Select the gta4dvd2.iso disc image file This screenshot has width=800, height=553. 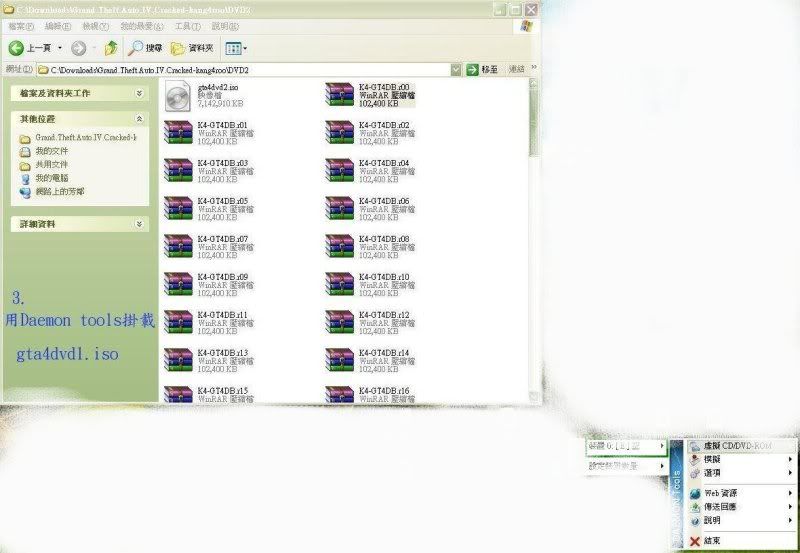[217, 95]
